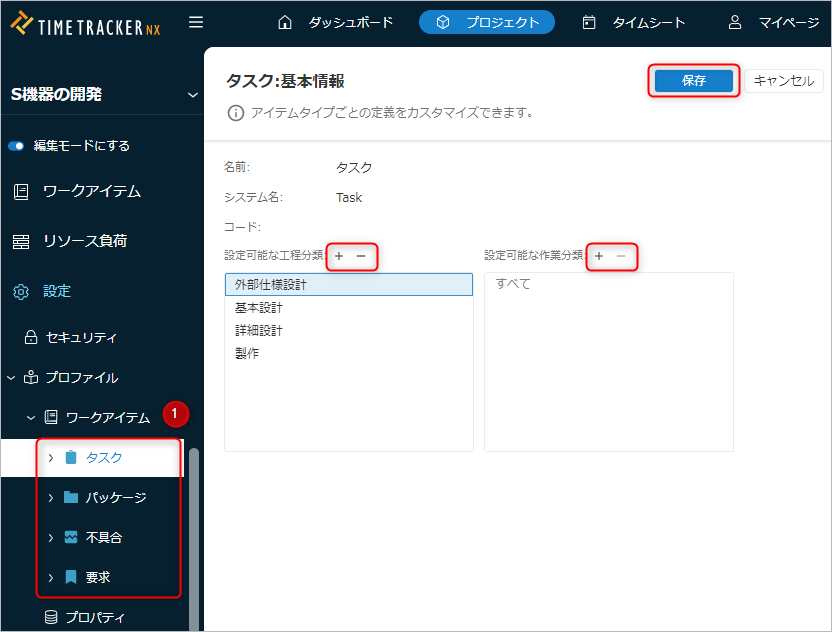
Task: Expand the 不具合 tree node
Action: pos(51,537)
